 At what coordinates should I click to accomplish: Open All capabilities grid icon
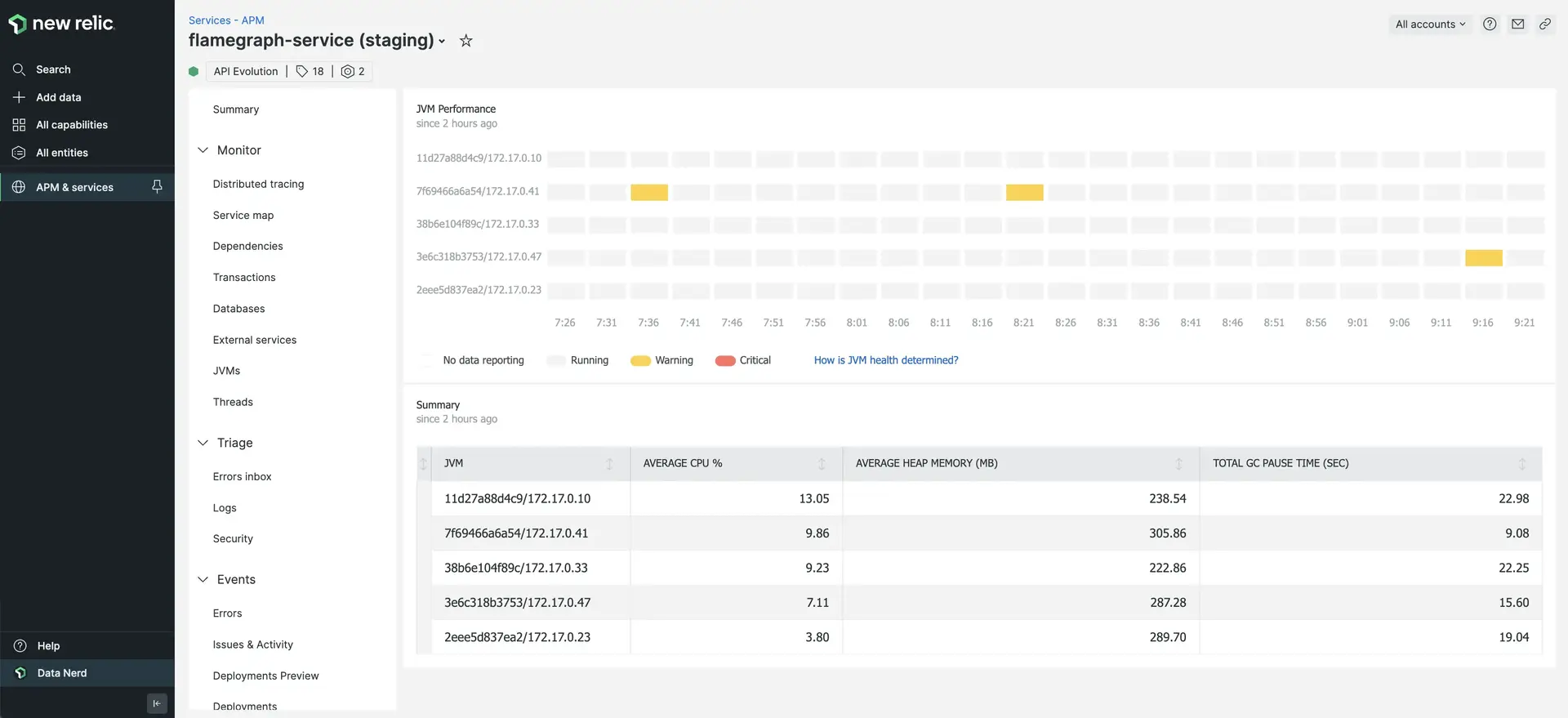click(x=19, y=125)
